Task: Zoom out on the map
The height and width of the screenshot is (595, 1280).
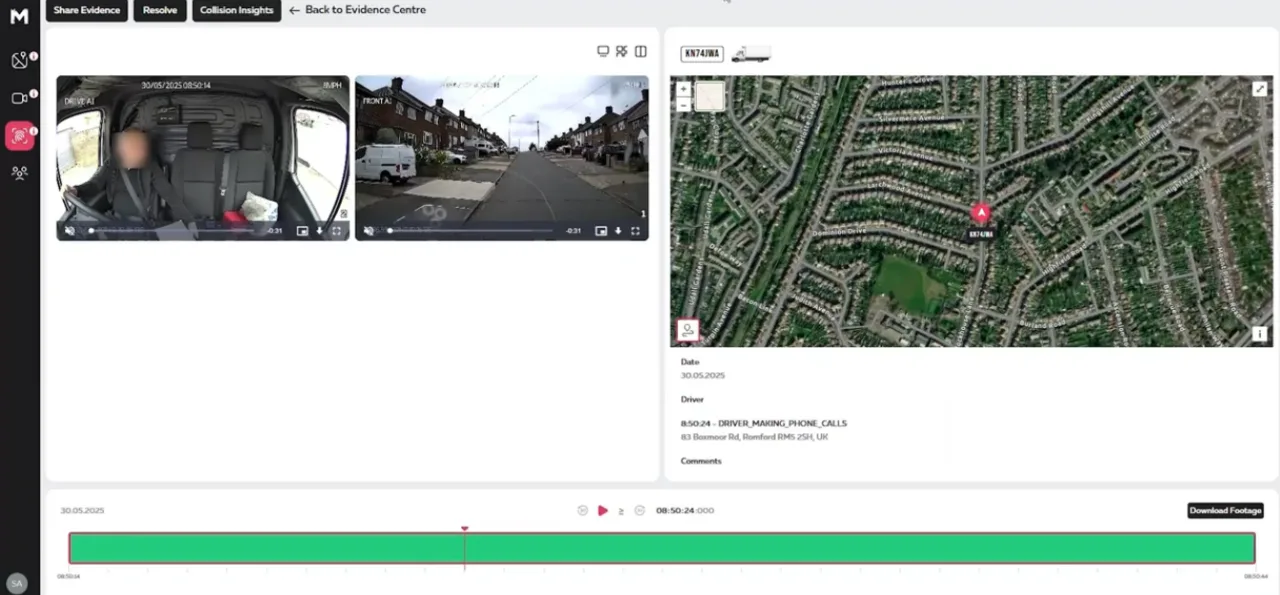Action: (x=684, y=104)
